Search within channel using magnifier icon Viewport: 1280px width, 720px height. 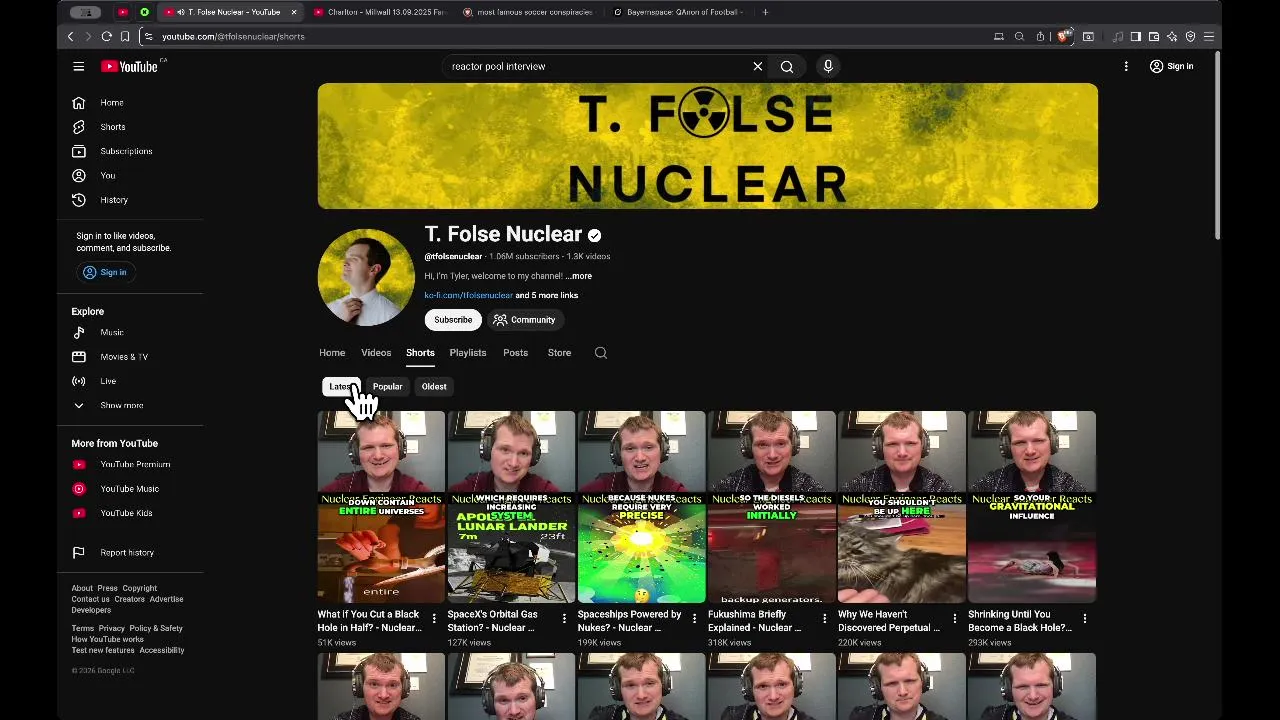pyautogui.click(x=601, y=353)
